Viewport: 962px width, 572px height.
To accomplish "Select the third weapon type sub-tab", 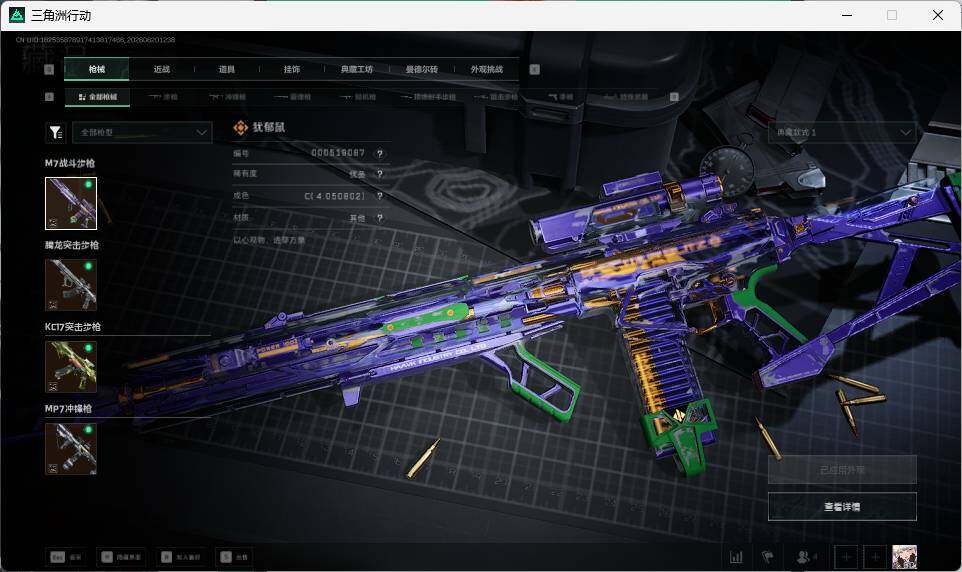I will 228,97.
